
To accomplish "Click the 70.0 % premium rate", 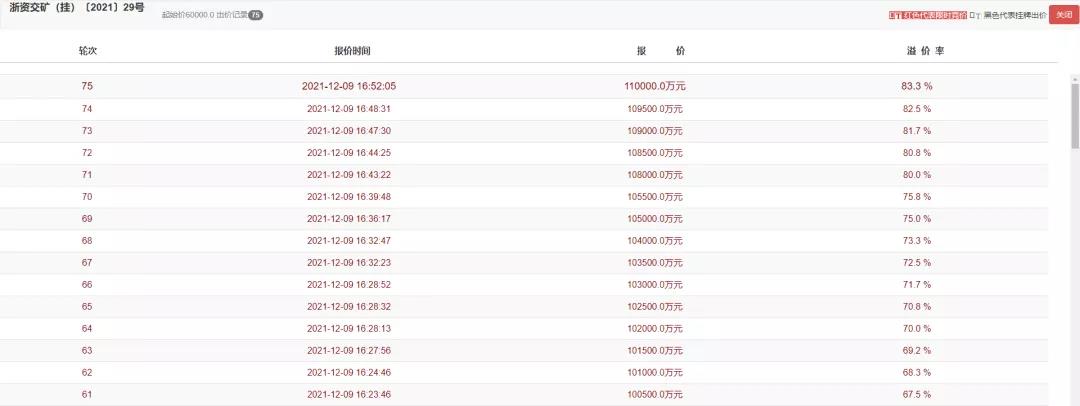I will point(917,329).
